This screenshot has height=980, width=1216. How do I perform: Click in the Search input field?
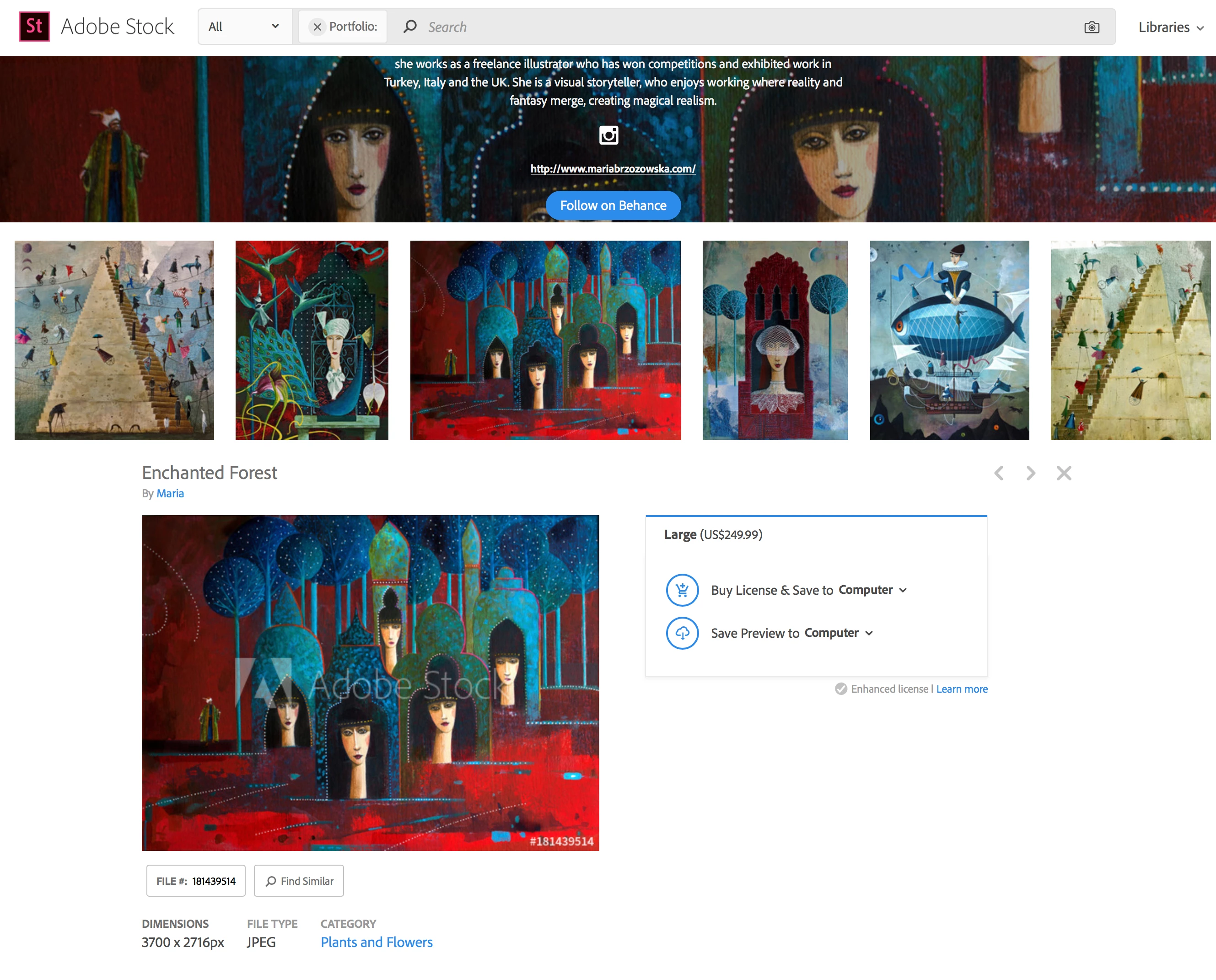pos(734,27)
